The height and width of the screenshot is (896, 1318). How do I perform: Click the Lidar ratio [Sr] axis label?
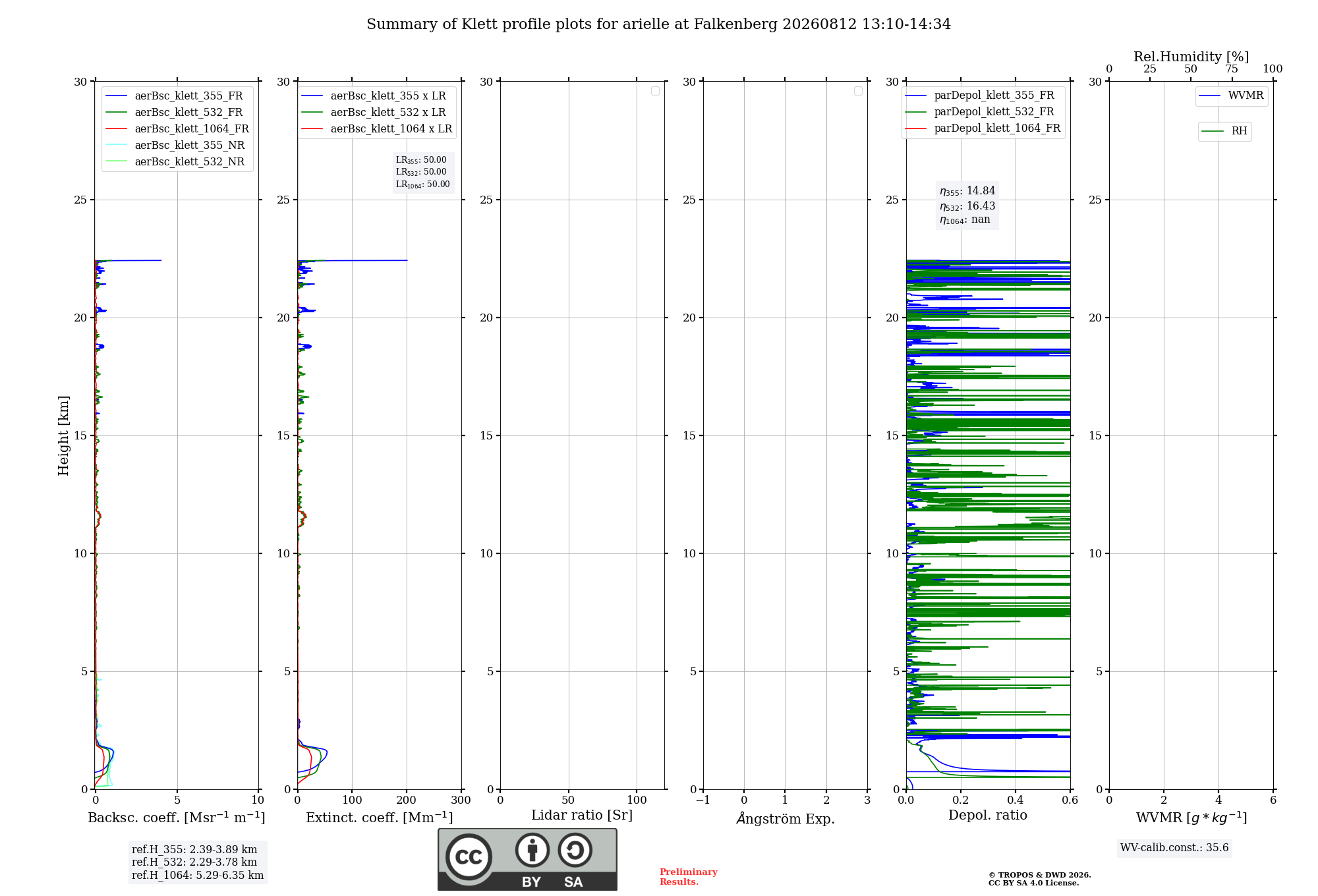[x=582, y=816]
